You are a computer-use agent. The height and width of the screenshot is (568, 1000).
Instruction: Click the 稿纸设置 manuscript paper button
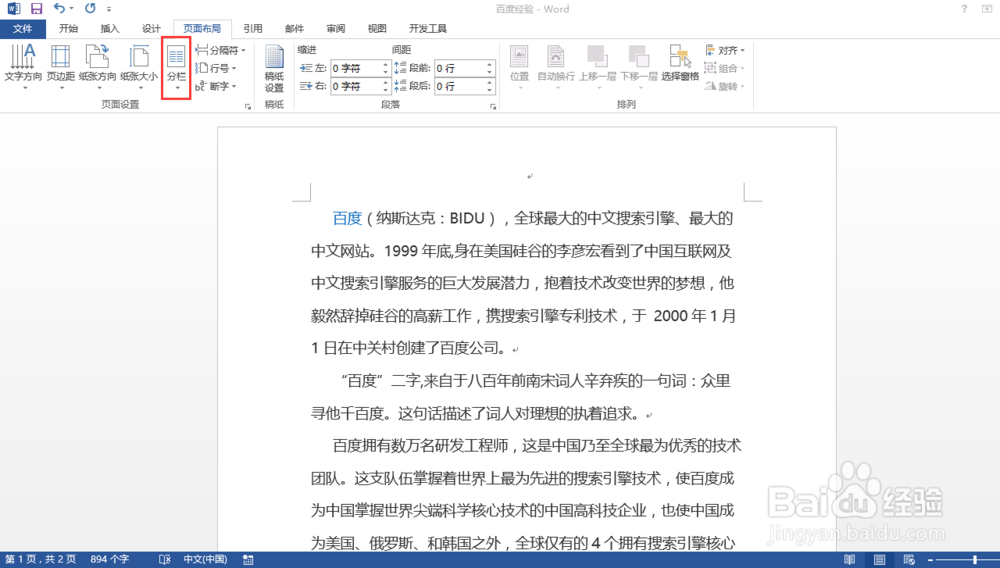274,69
